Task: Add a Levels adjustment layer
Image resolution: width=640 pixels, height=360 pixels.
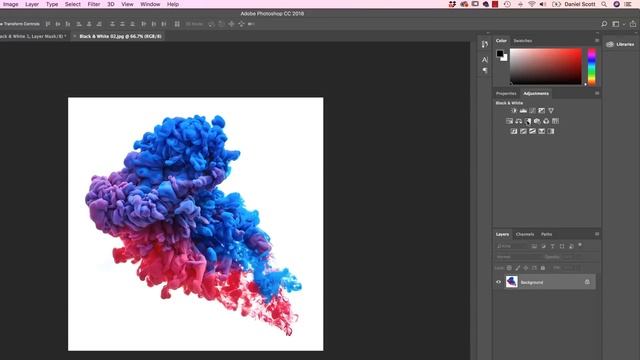Action: pyautogui.click(x=523, y=111)
